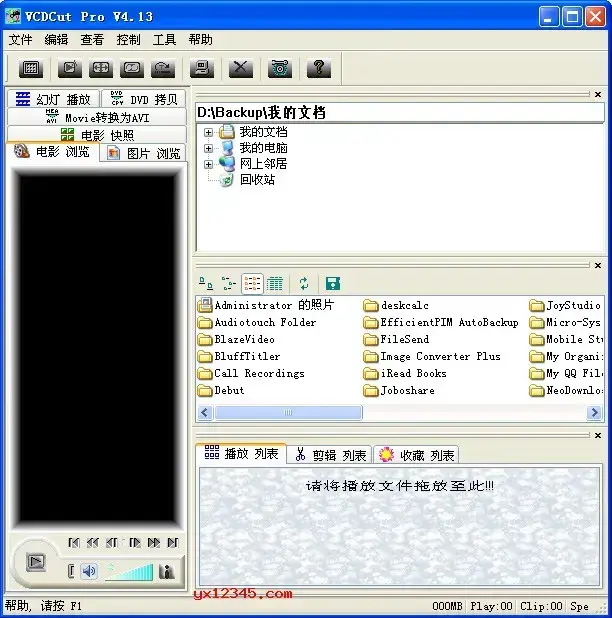This screenshot has height=618, width=612.
Task: Select the 播放 列表 tab
Action: (x=241, y=454)
